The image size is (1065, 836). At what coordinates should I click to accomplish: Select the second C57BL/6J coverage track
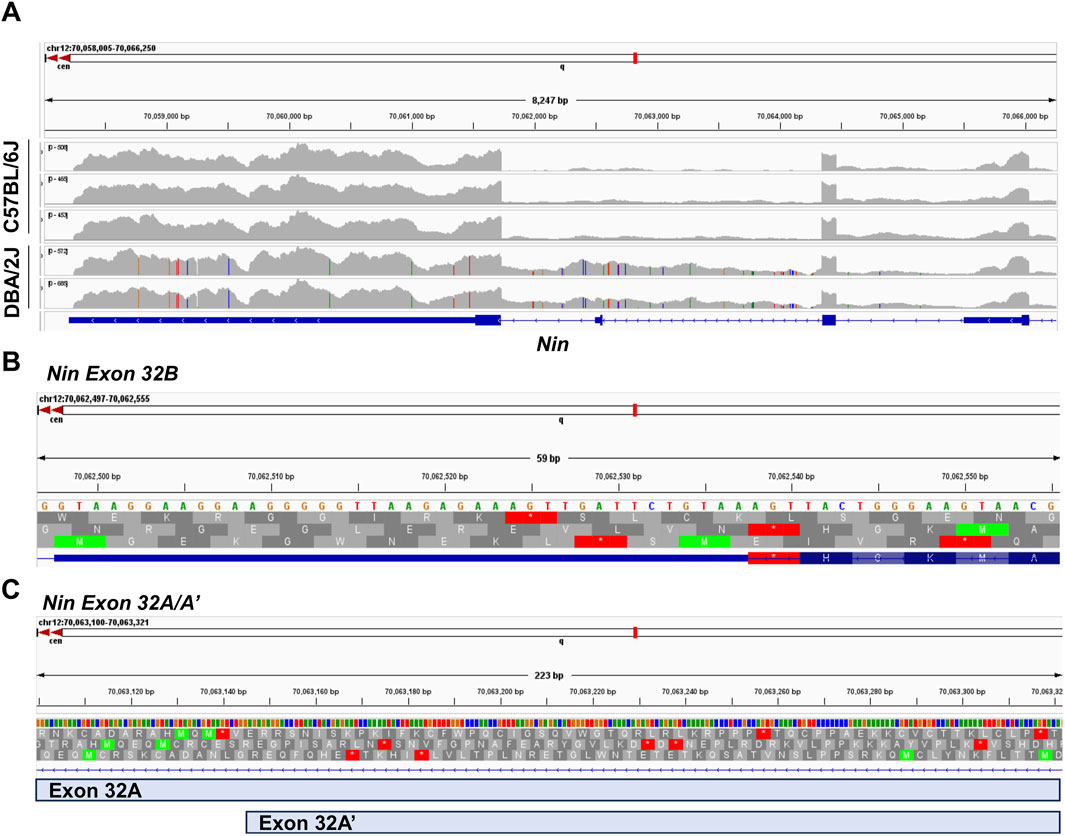click(550, 189)
